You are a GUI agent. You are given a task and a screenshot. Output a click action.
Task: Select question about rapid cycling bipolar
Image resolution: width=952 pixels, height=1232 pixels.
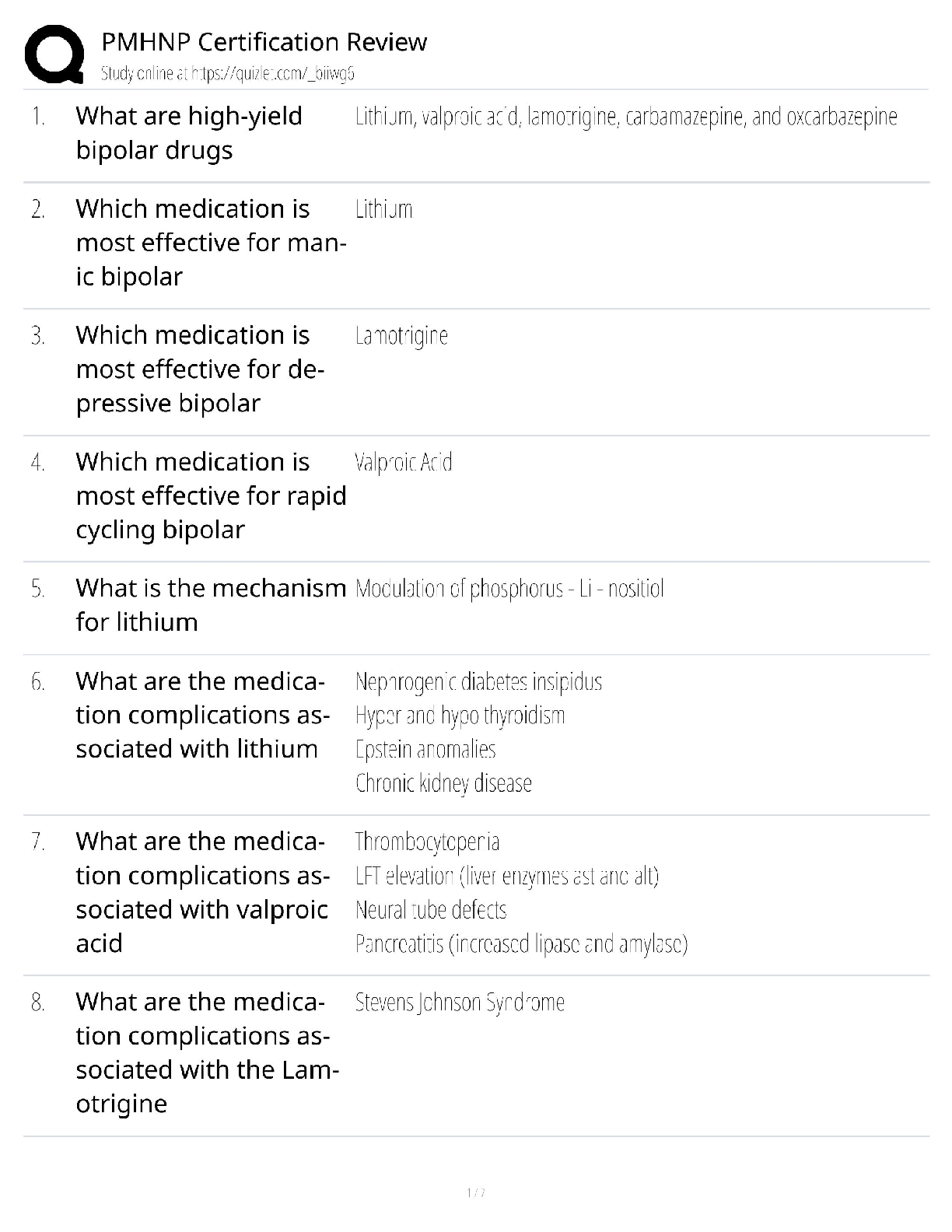coord(211,496)
